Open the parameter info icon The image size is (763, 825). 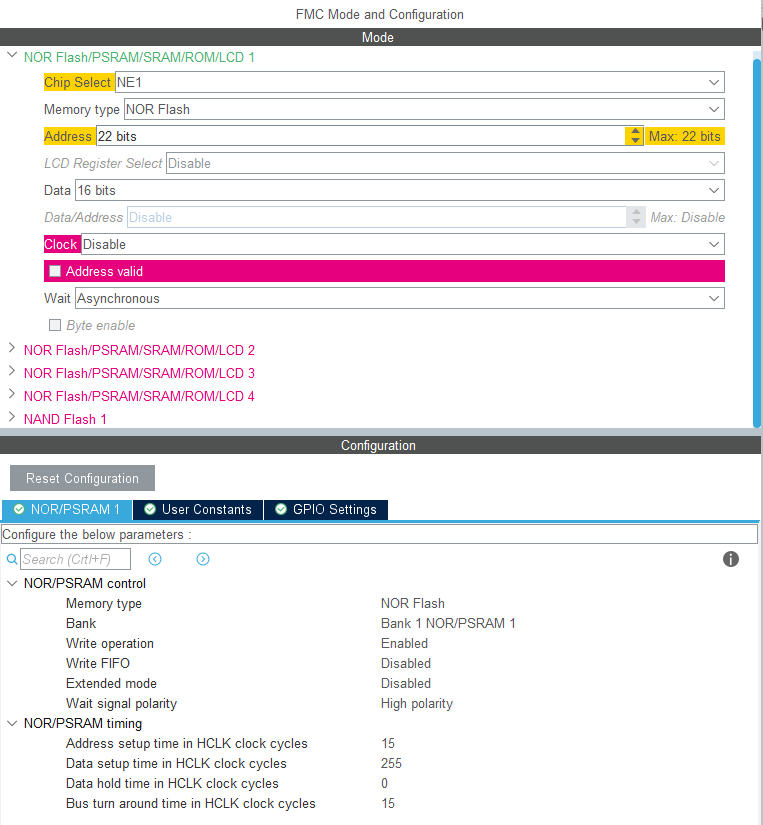click(730, 559)
